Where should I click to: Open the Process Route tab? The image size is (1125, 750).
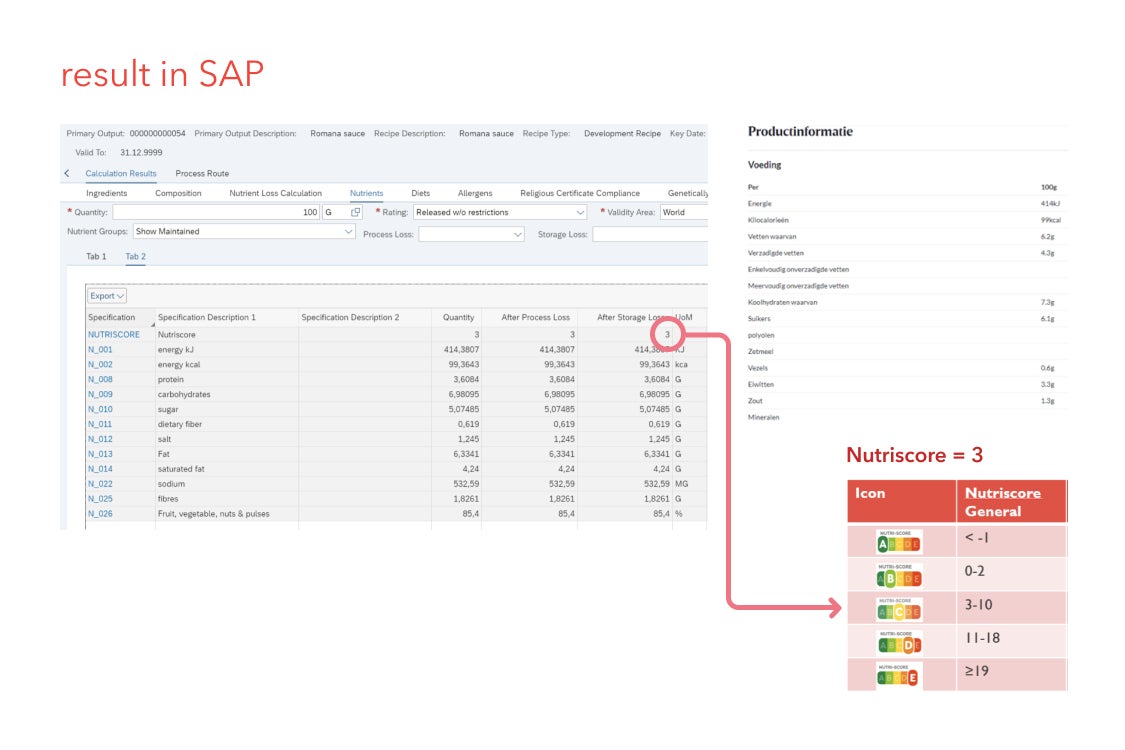[x=202, y=174]
